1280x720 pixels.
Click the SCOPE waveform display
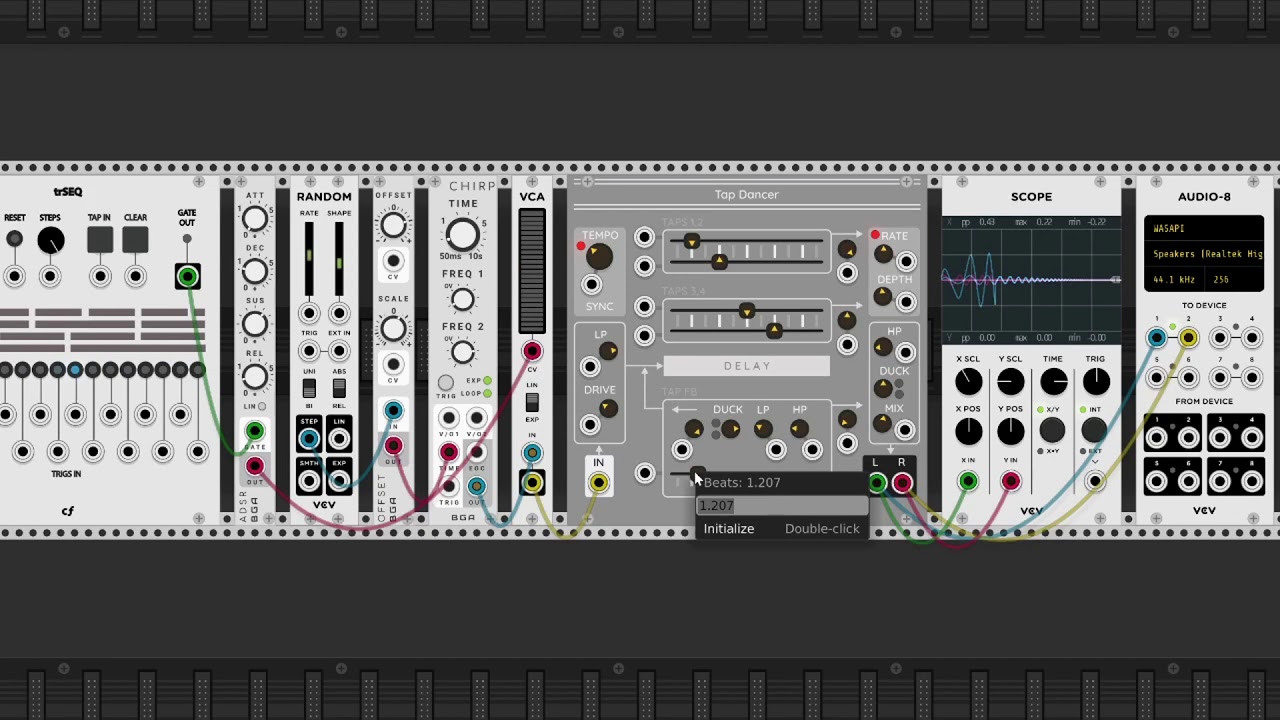pyautogui.click(x=1031, y=280)
